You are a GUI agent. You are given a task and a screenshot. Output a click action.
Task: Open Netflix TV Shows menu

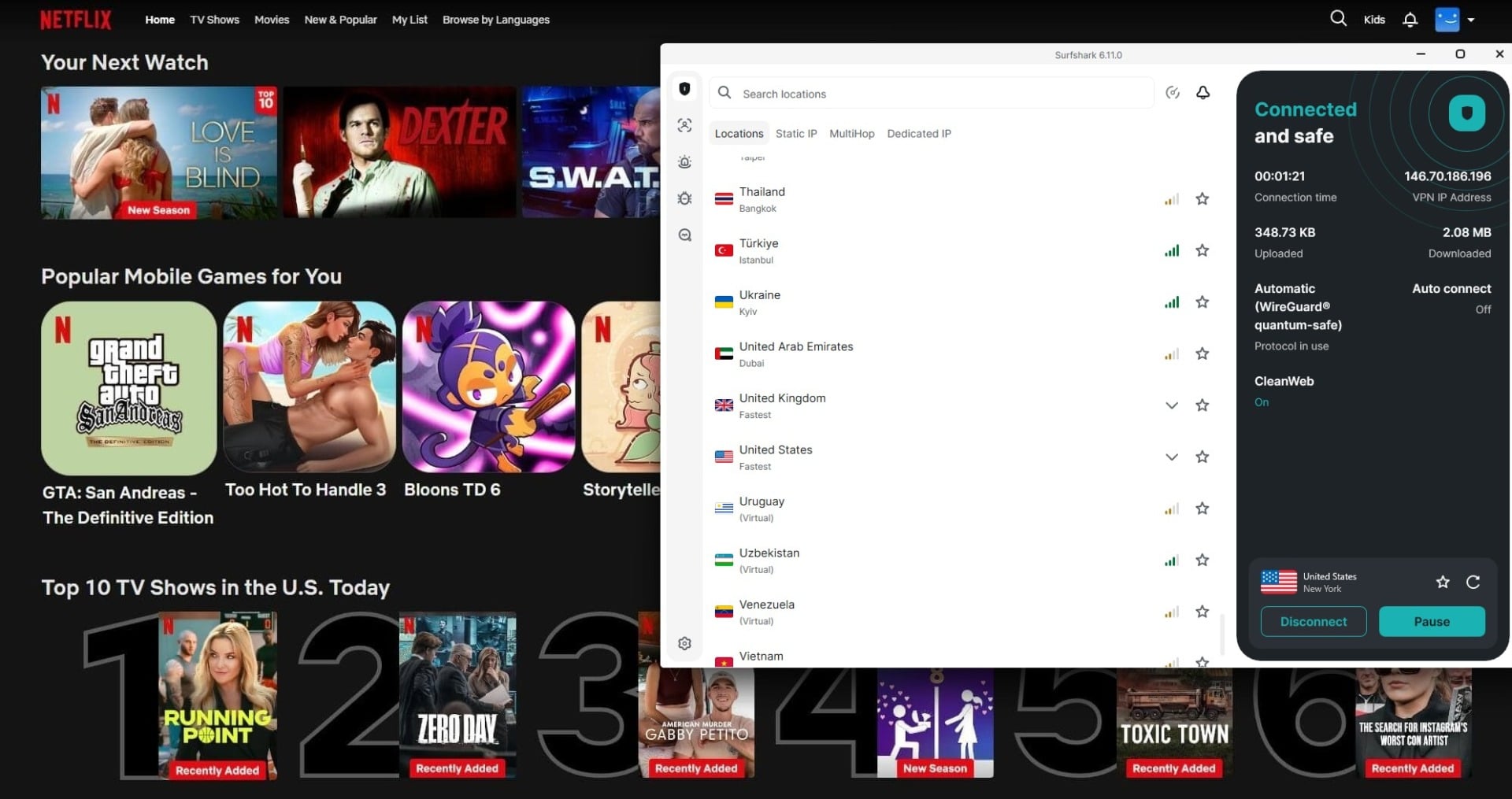214,20
